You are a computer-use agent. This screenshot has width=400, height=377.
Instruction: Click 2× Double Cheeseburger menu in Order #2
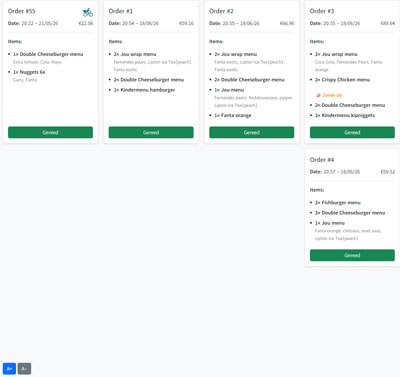[x=249, y=80]
